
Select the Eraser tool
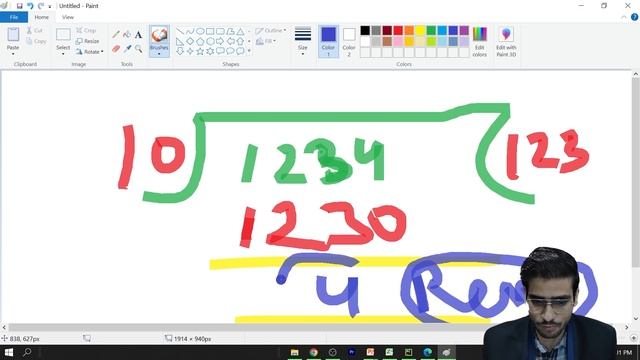116,49
